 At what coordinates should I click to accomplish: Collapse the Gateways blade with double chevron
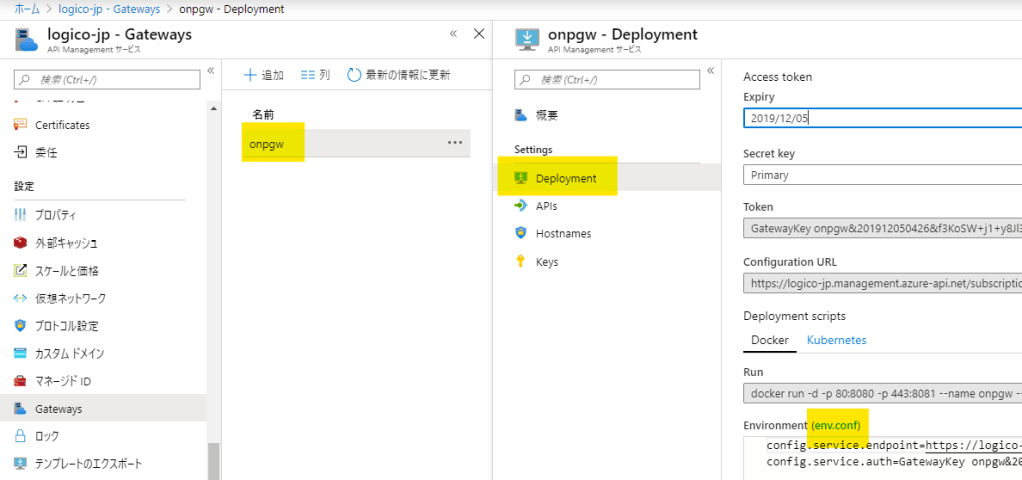(x=453, y=34)
